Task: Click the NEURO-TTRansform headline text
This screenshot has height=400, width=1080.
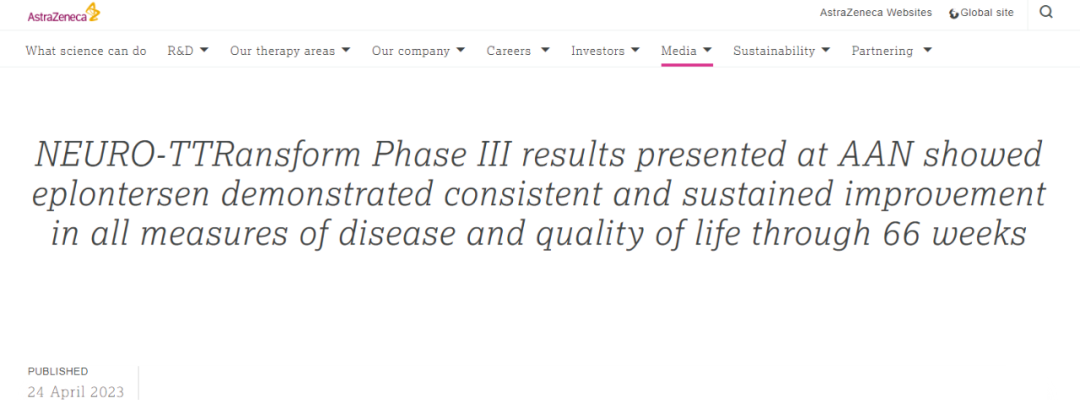Action: 540,194
